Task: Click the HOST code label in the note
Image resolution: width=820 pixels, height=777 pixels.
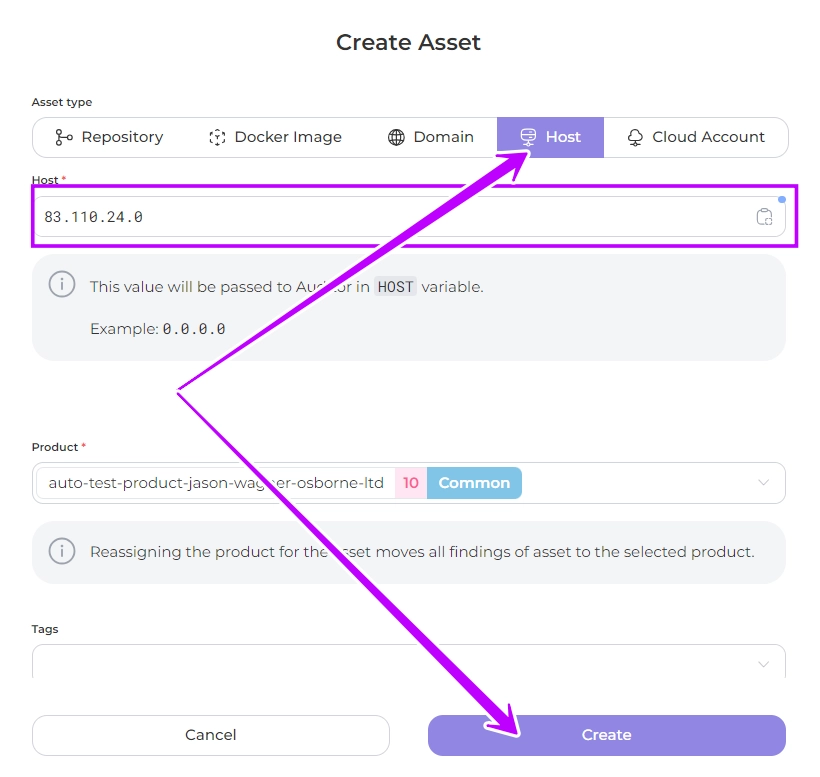Action: (395, 287)
